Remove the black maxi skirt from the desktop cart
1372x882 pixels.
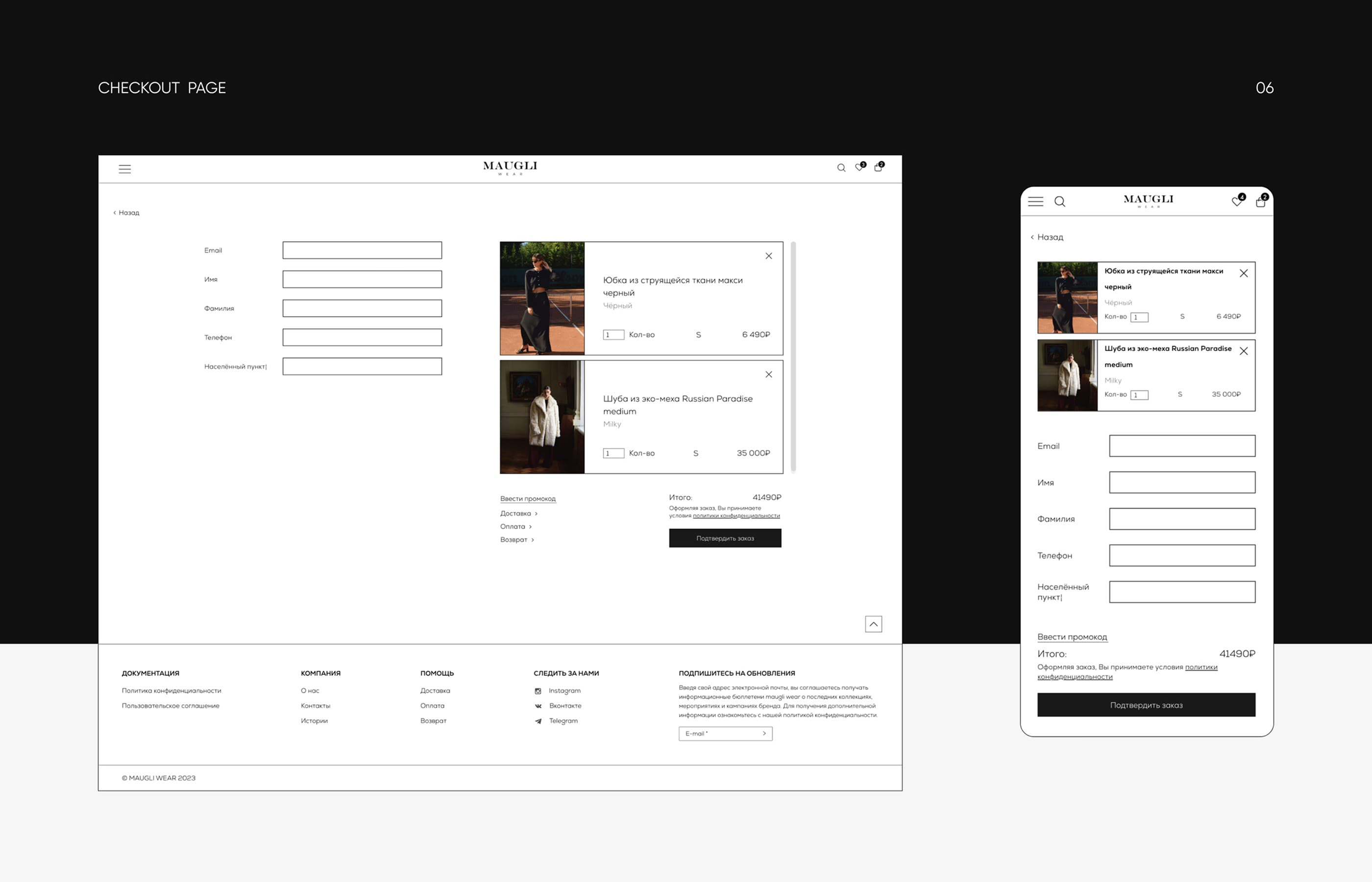click(768, 256)
